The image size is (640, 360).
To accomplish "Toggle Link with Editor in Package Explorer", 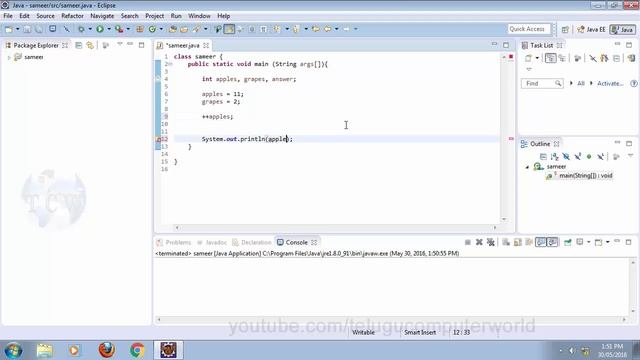I will click(x=90, y=45).
